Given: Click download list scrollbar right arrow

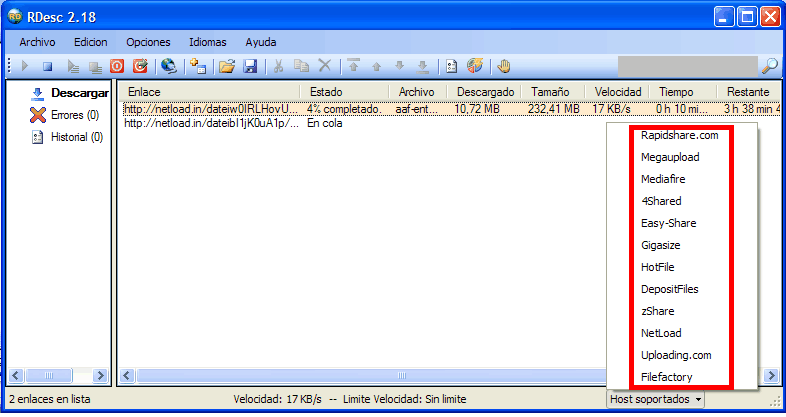Looking at the screenshot, I should point(771,375).
